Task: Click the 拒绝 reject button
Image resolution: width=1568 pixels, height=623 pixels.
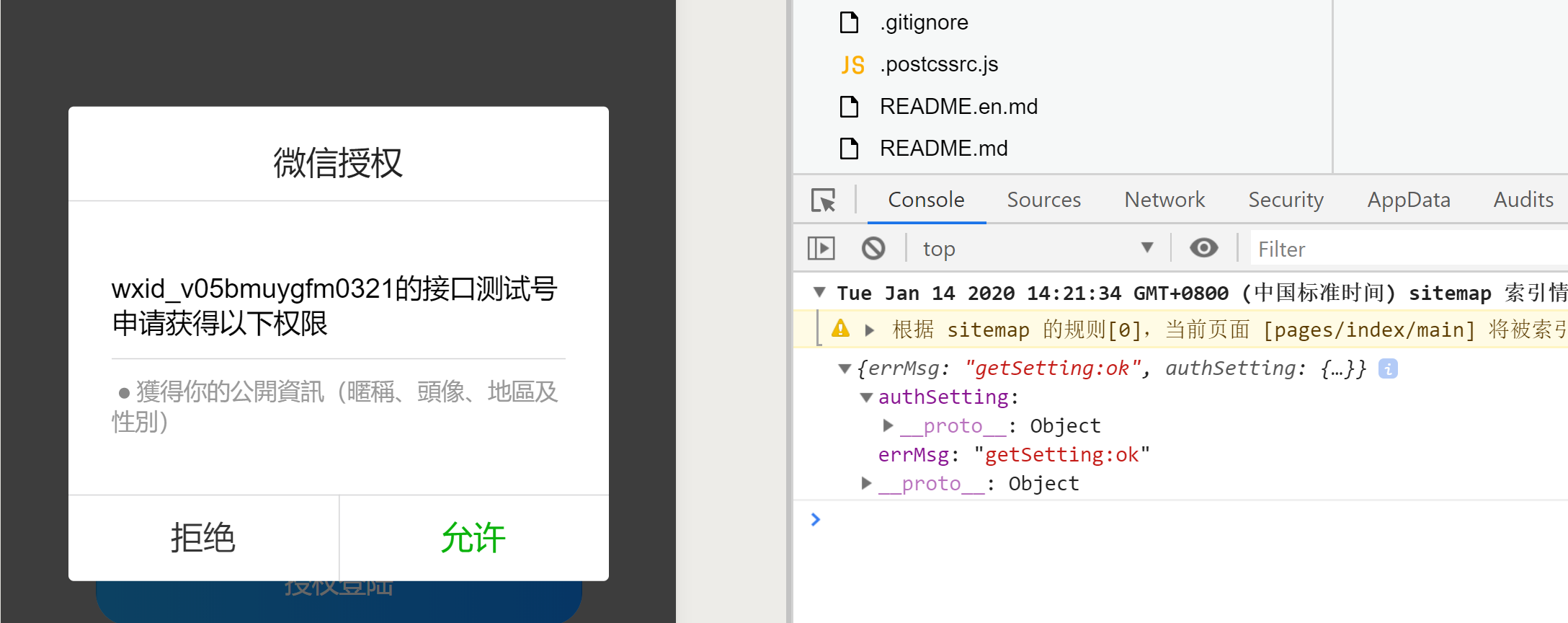Action: point(203,538)
